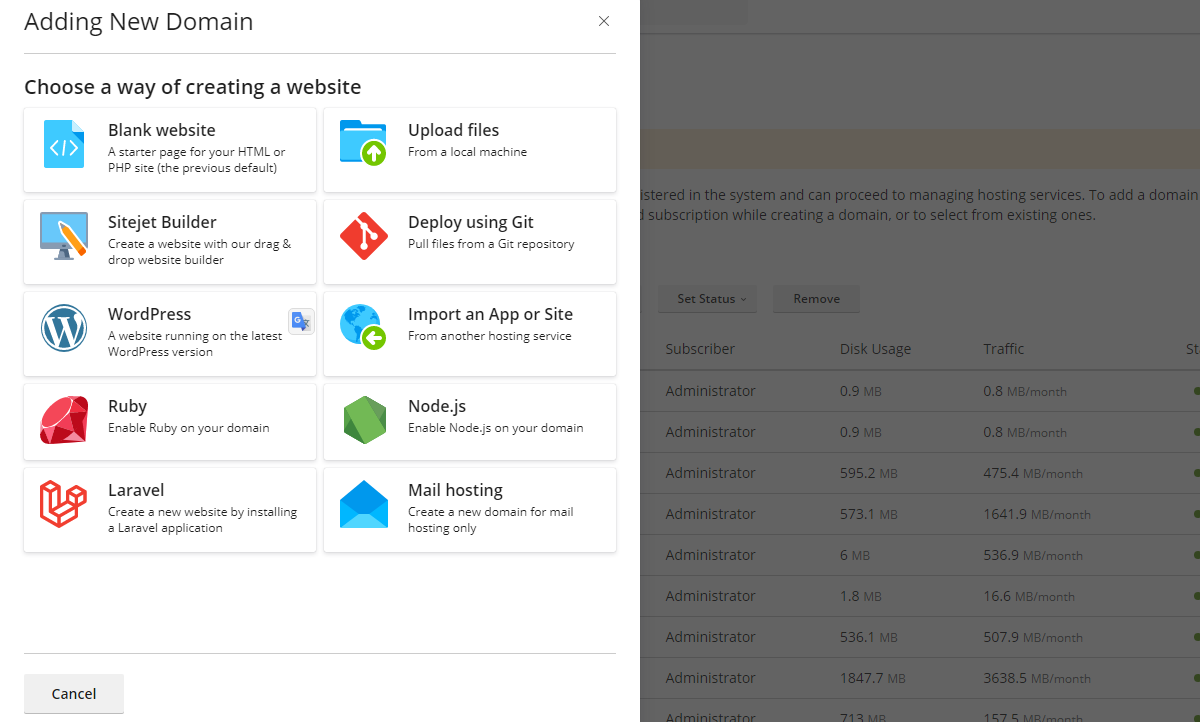Click the Git logo icon
1200x722 pixels.
pos(364,236)
